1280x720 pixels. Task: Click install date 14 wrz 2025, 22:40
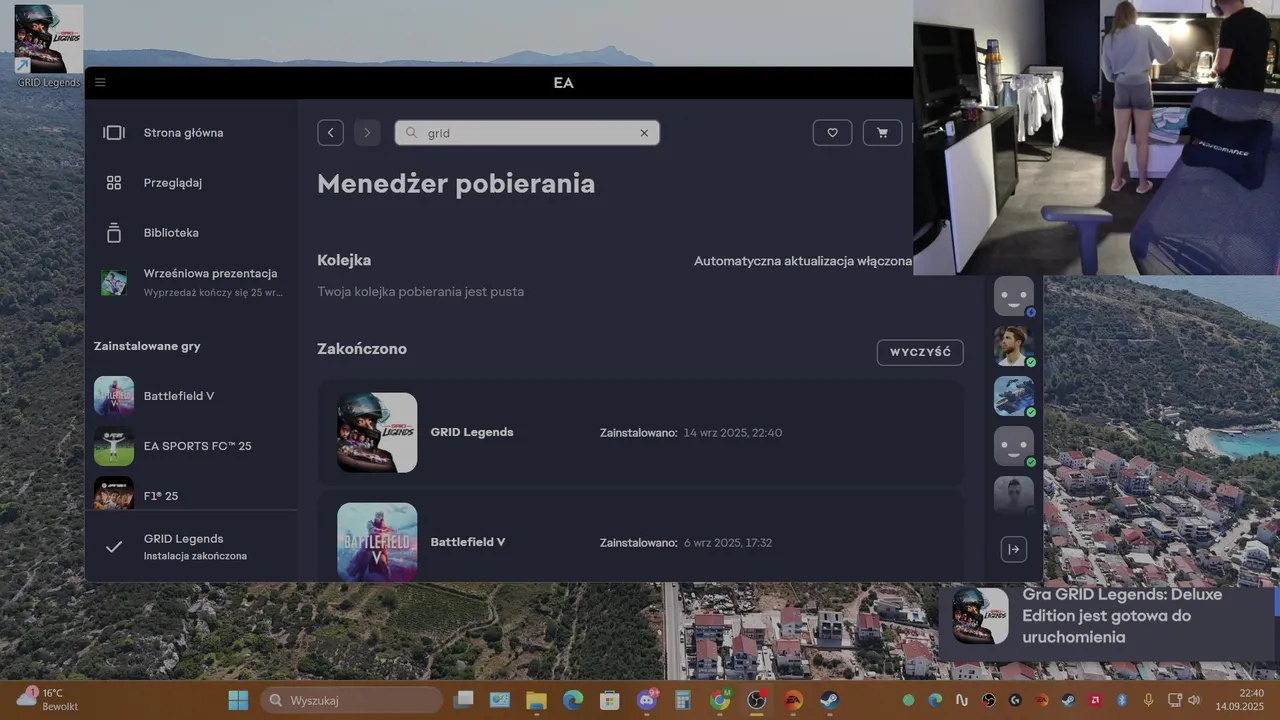coord(733,433)
